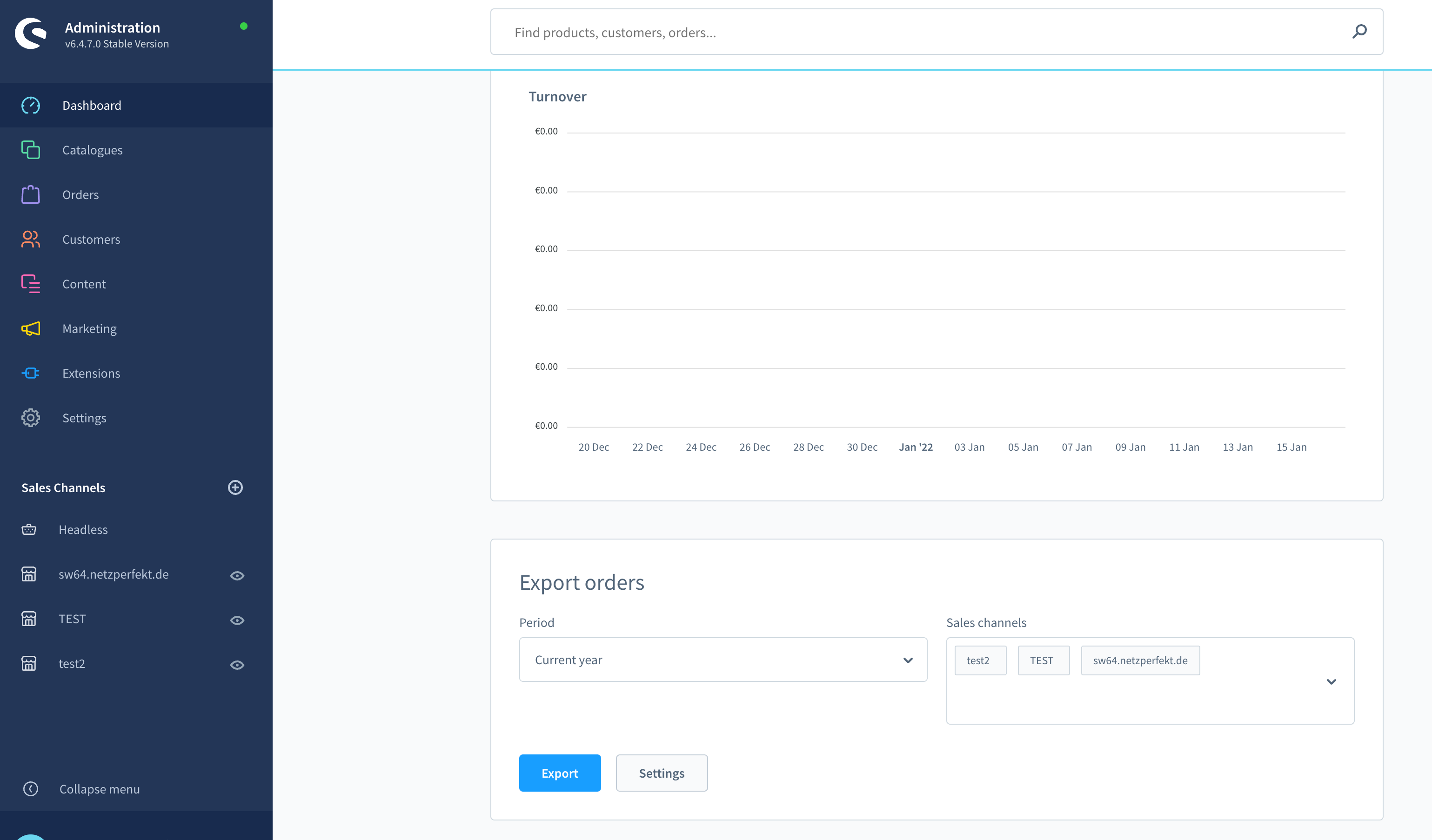
Task: Click the search magnifier icon
Action: pos(1359,31)
